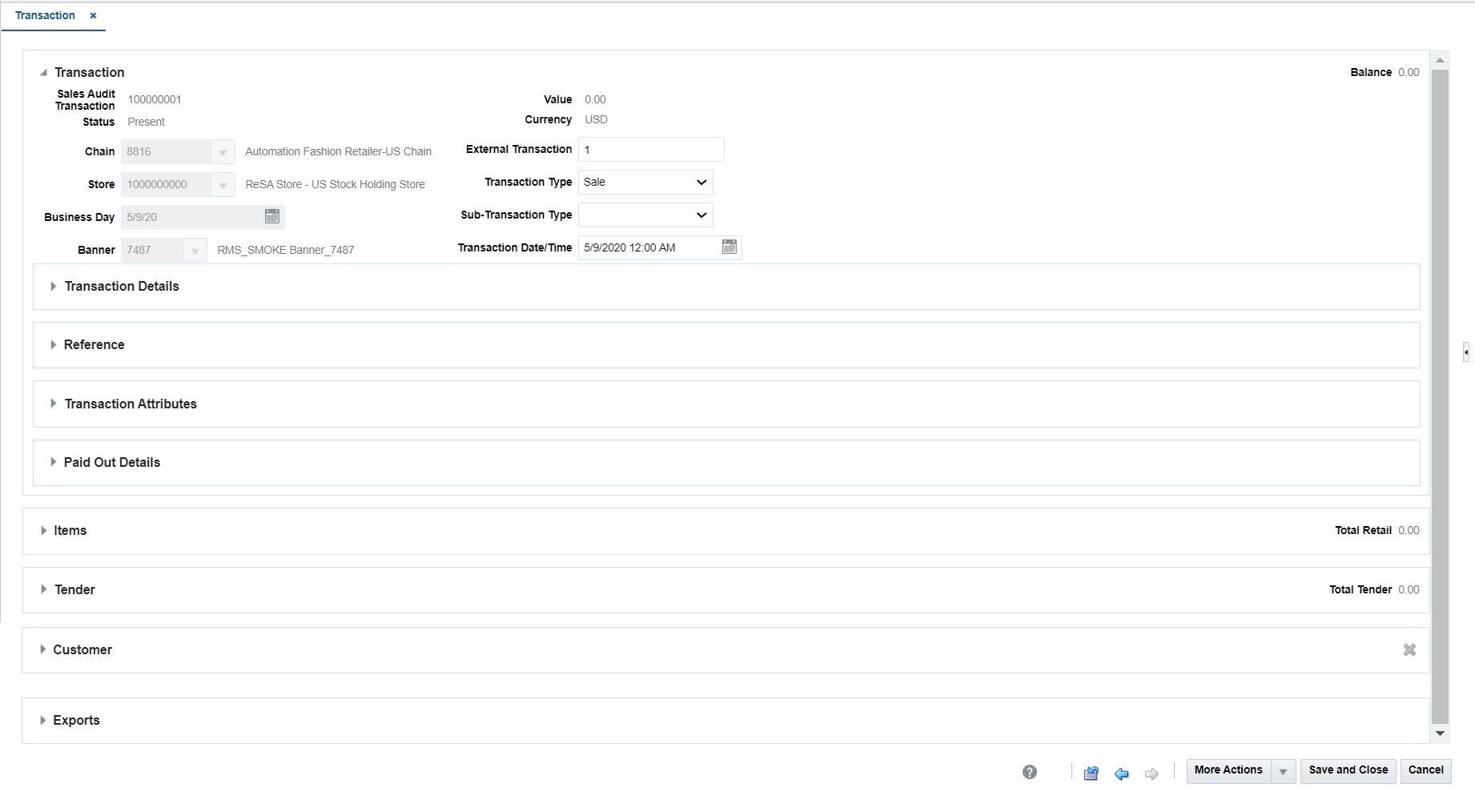1475x812 pixels.
Task: Select the Transaction tab
Action: pyautogui.click(x=45, y=14)
